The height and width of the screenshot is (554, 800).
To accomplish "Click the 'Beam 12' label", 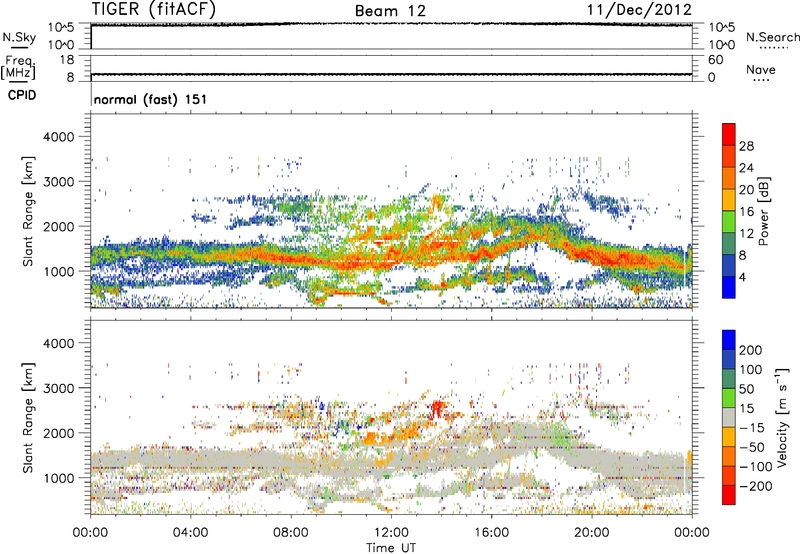I will click(x=390, y=11).
